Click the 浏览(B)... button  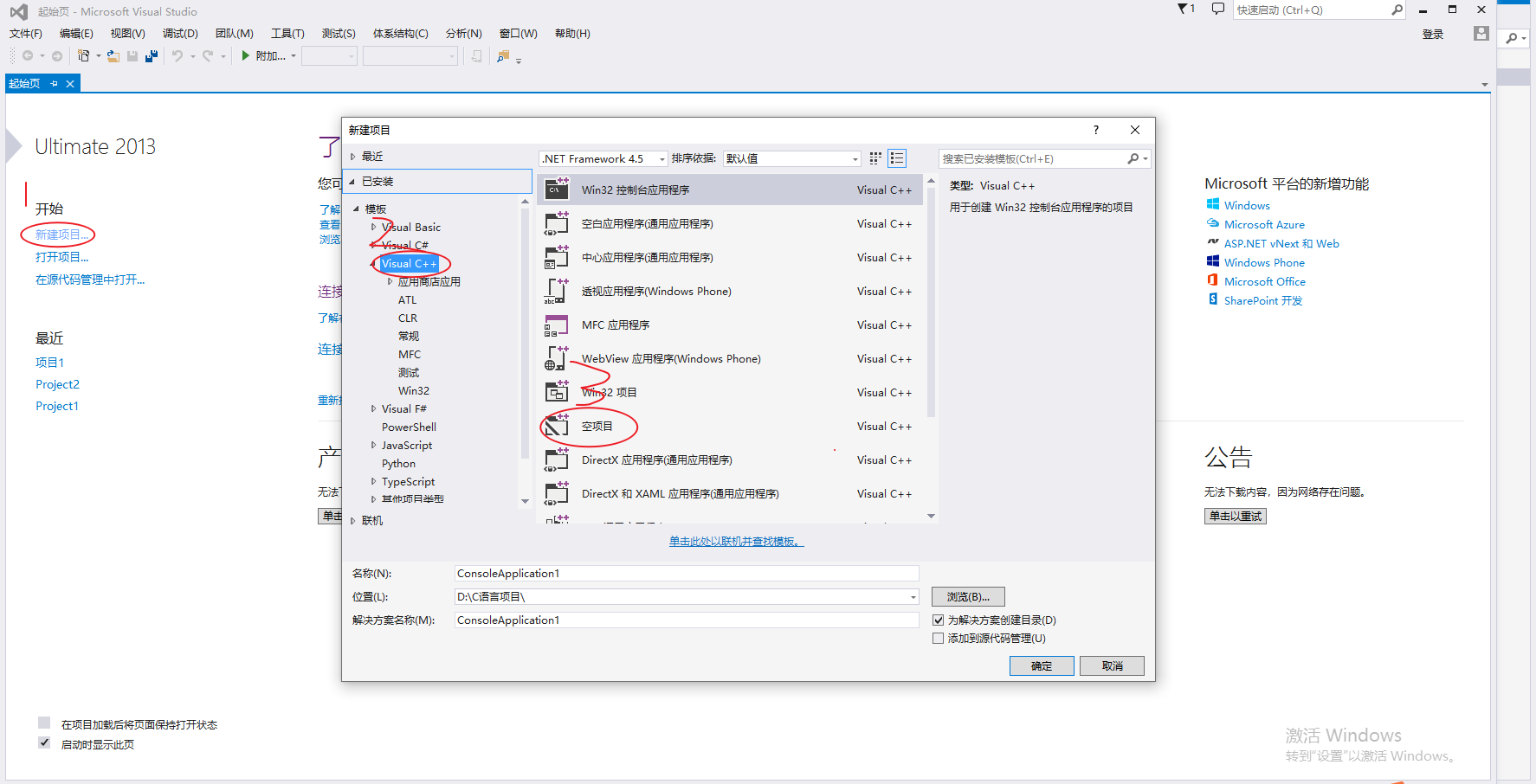pos(968,597)
